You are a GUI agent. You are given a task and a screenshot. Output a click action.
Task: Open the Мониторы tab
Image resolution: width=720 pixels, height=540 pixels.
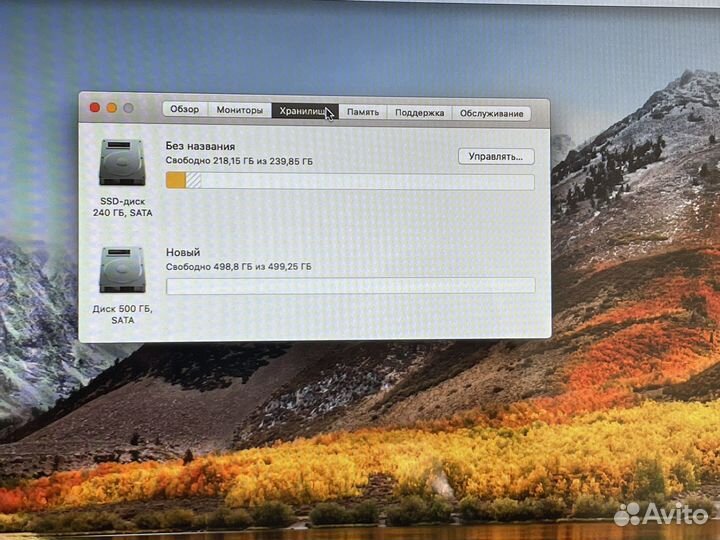[239, 110]
